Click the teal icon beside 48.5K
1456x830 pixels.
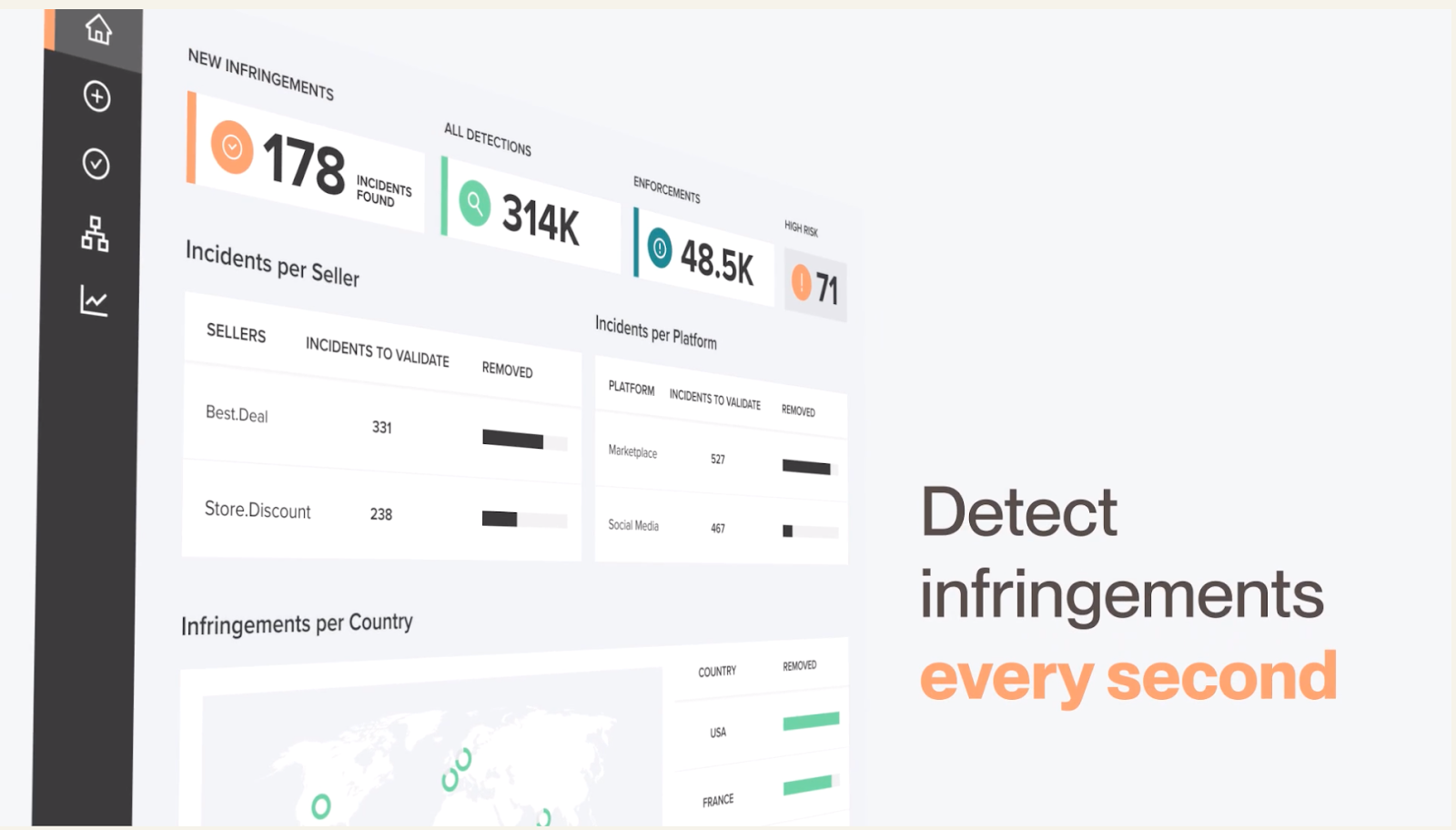point(660,248)
